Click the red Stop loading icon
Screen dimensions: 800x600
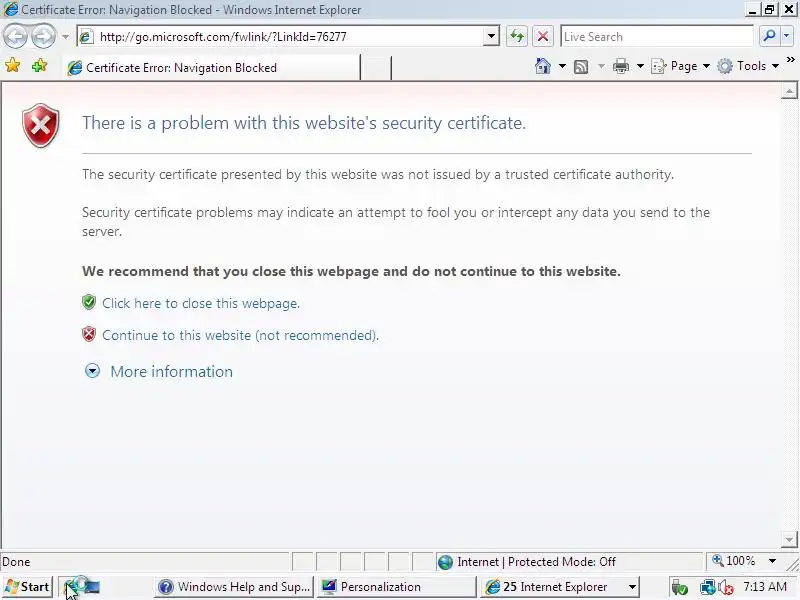click(543, 37)
